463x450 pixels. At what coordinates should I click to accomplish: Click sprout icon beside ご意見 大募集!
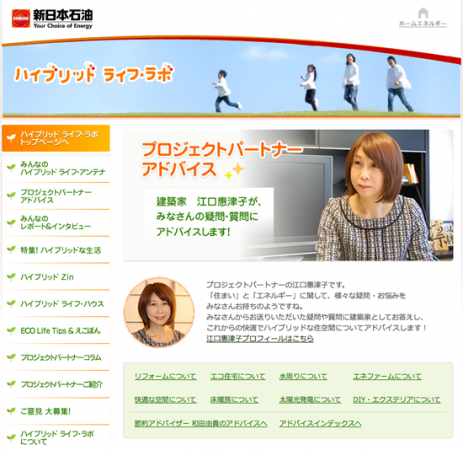pyautogui.click(x=11, y=411)
